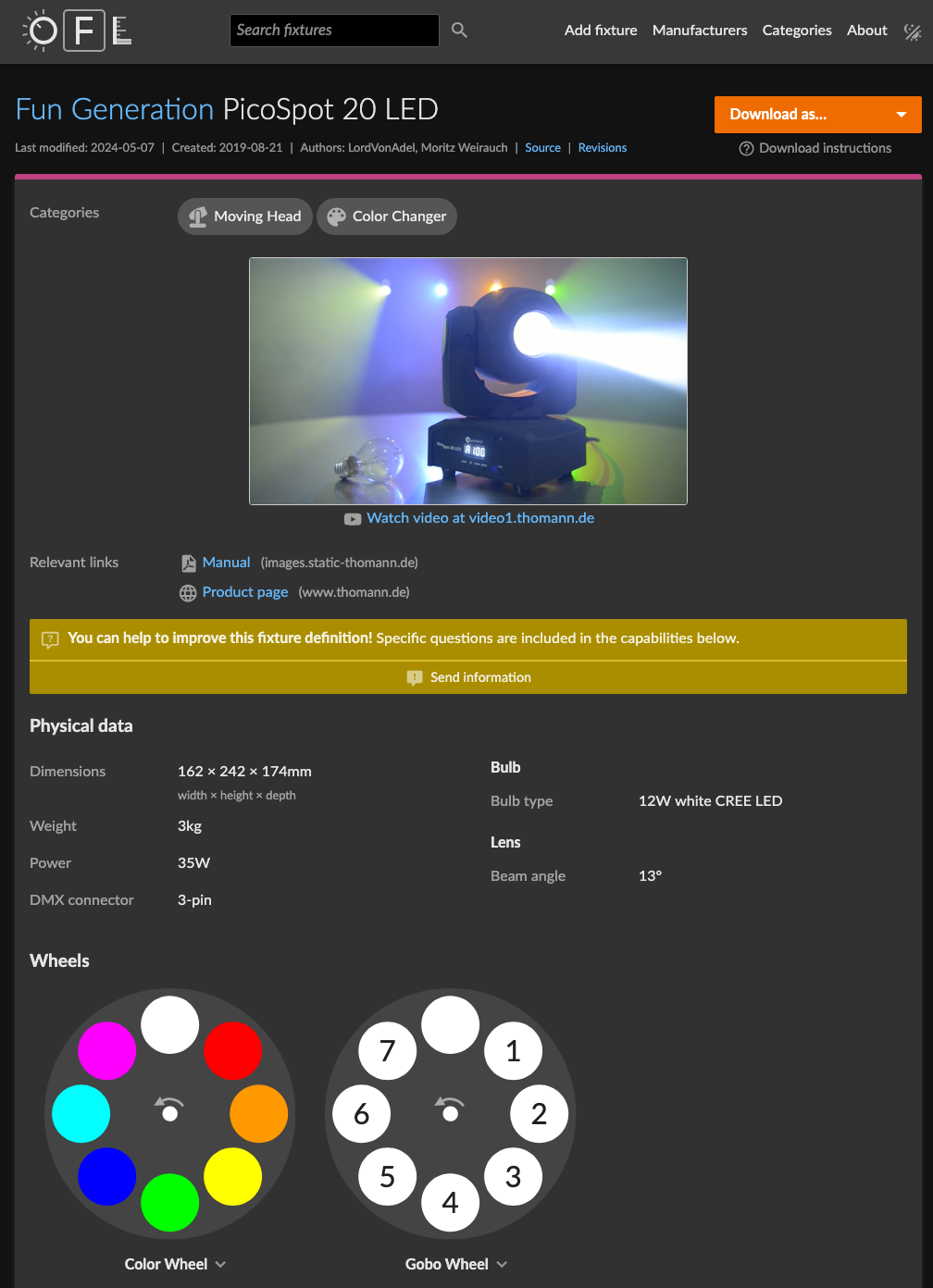Viewport: 933px width, 1288px height.
Task: Select the green slot on Color Wheel
Action: tap(169, 1203)
